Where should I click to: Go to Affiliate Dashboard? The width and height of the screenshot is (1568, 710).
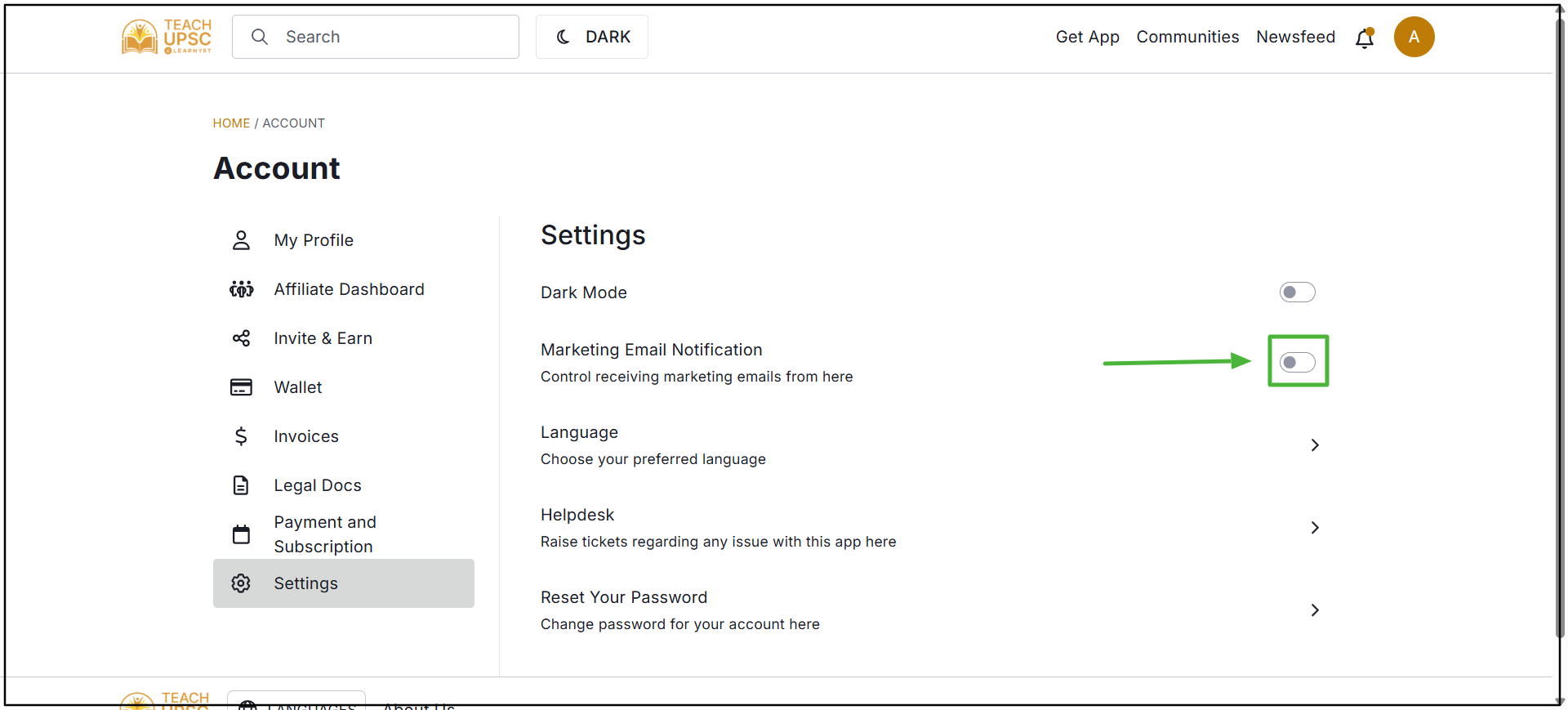point(344,289)
